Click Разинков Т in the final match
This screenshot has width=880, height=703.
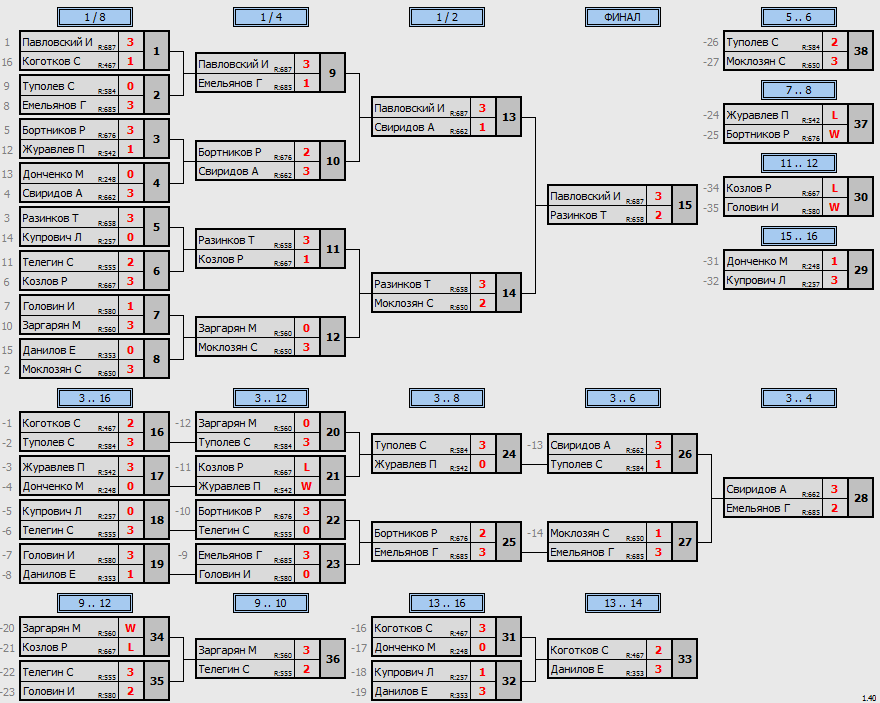[578, 215]
